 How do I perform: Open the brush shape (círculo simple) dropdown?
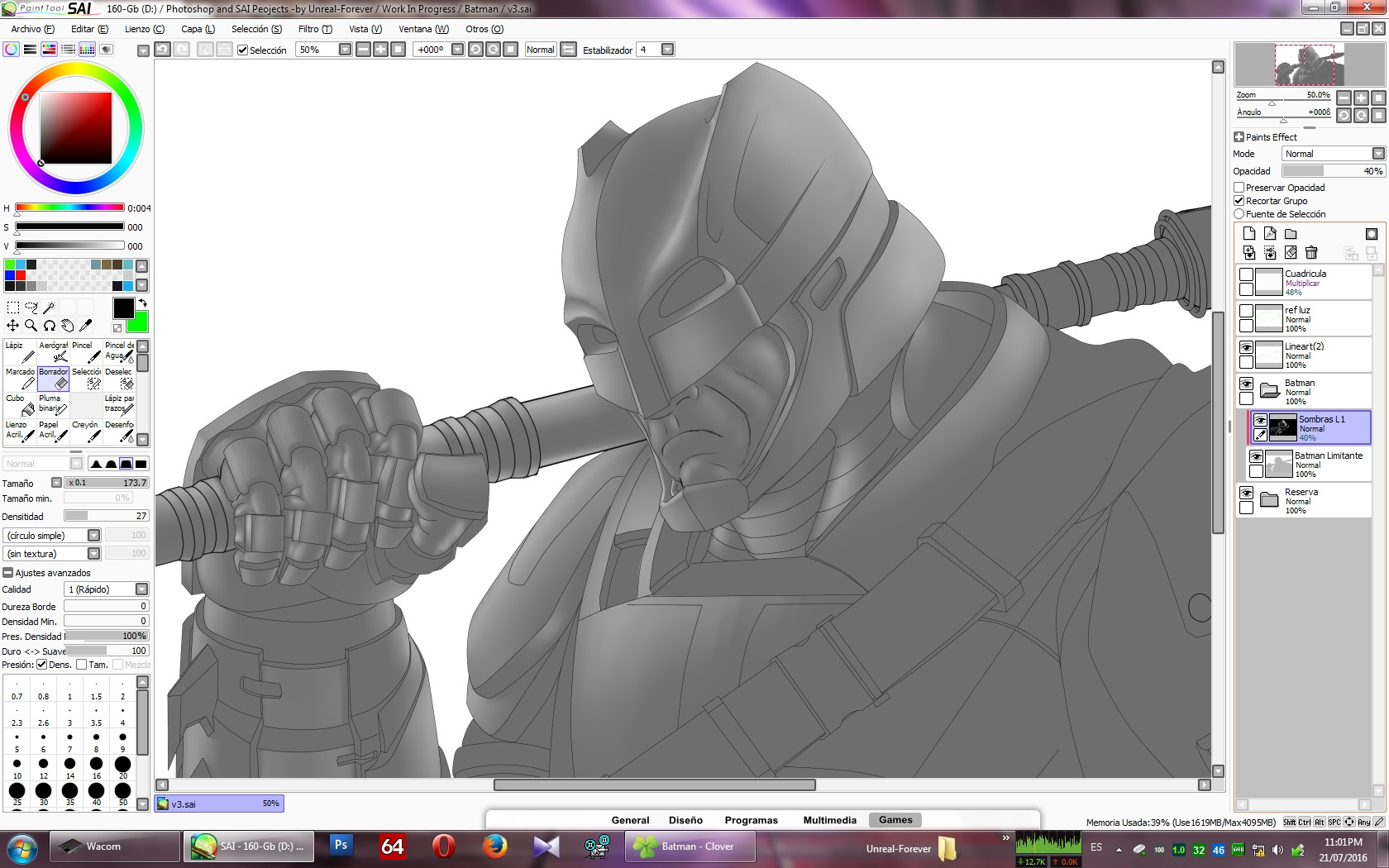[52, 536]
